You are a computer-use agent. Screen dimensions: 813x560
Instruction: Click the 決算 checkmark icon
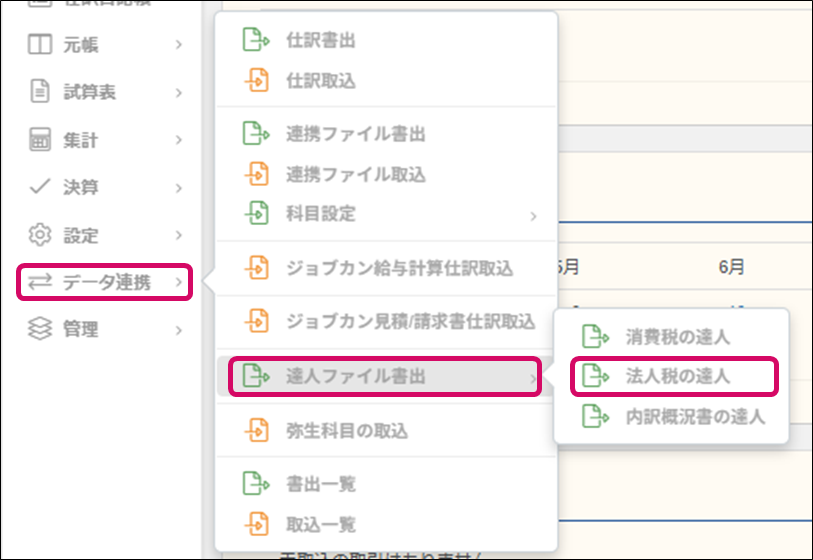39,187
